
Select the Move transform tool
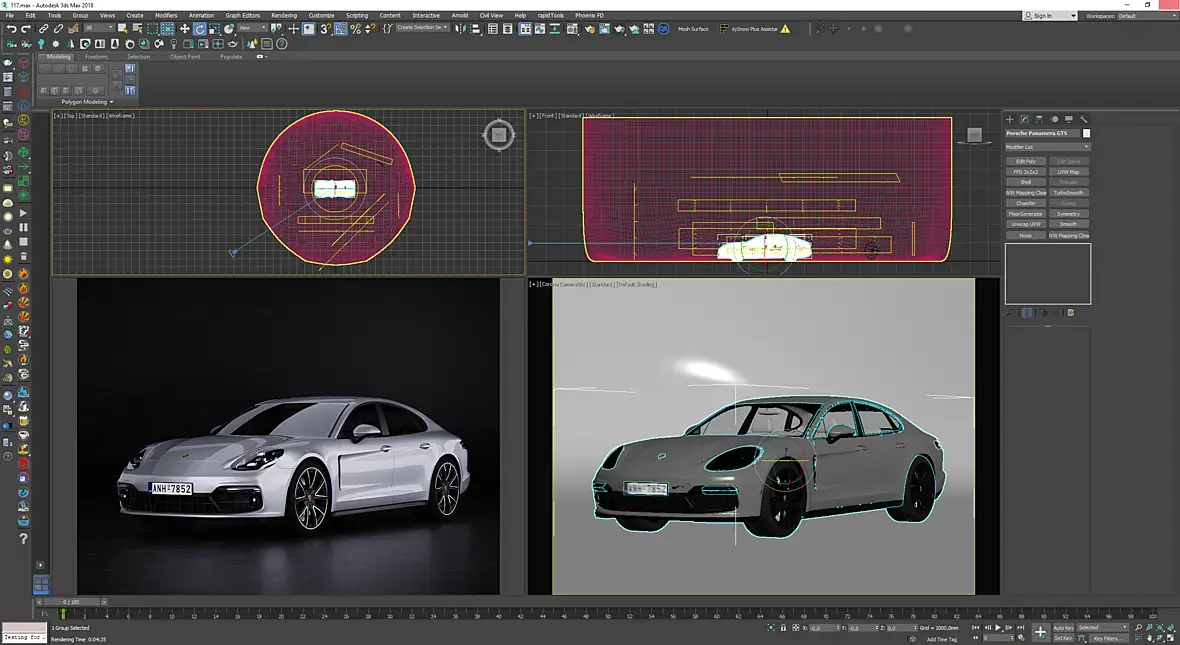coord(184,29)
